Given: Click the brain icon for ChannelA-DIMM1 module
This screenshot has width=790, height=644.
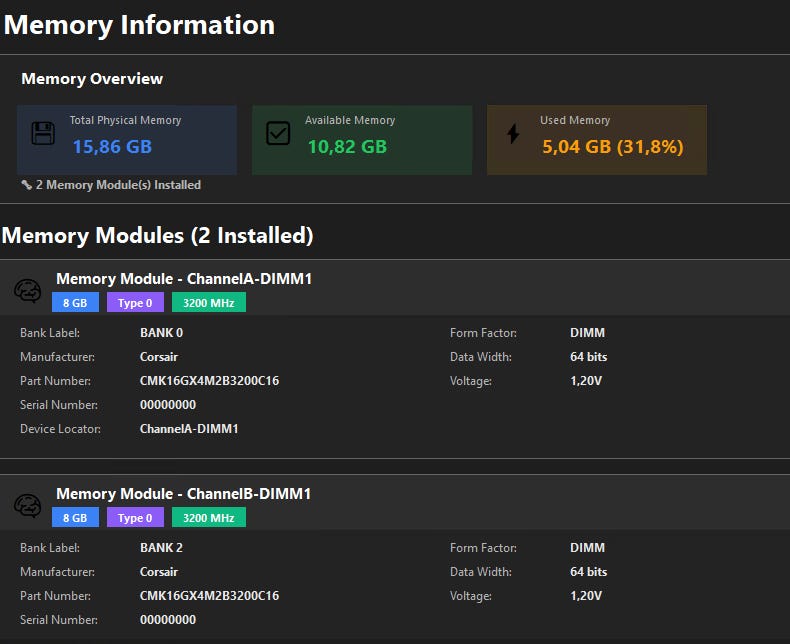Looking at the screenshot, I should 27,290.
